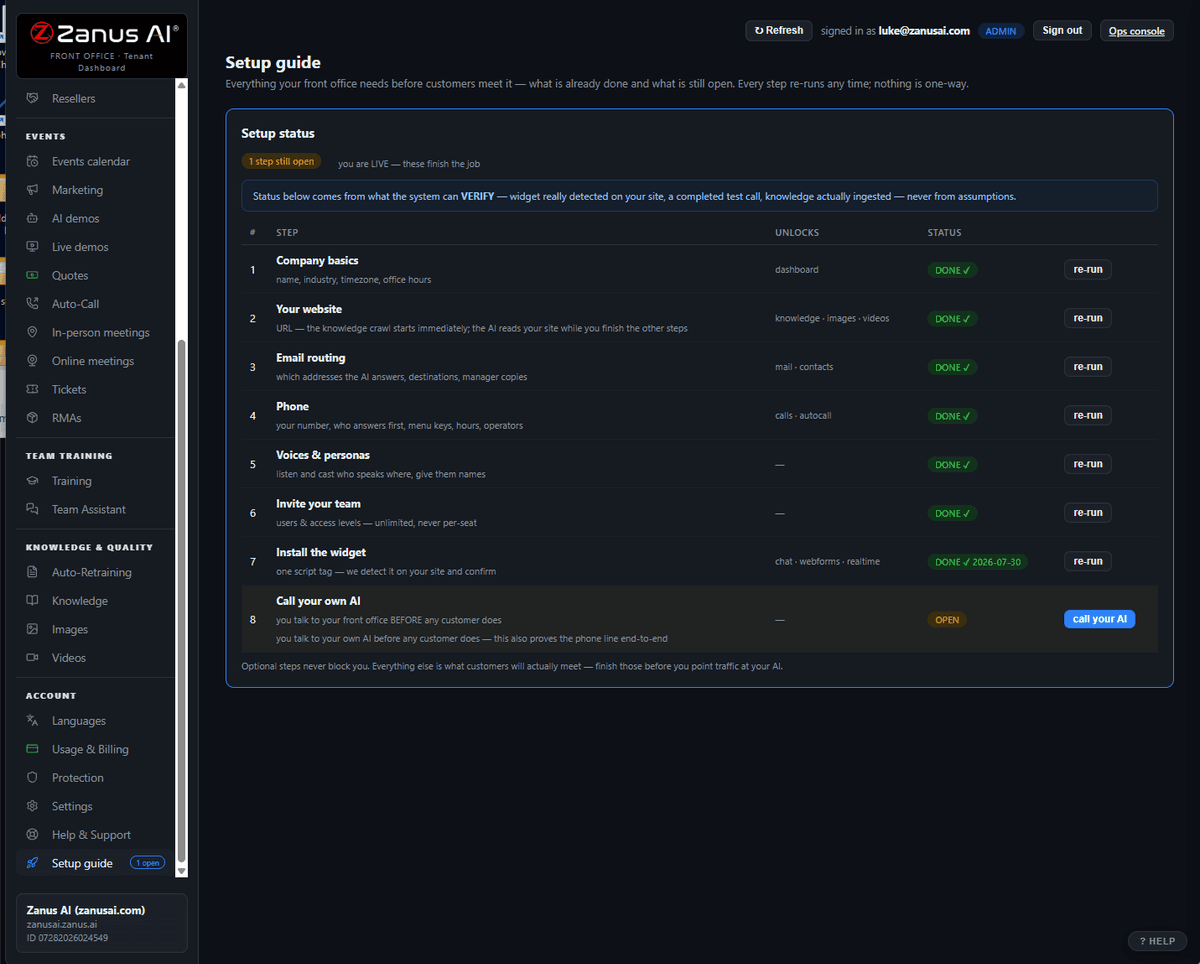Click the knowledge · images · videos text
Image resolution: width=1200 pixels, height=964 pixels.
(832, 318)
